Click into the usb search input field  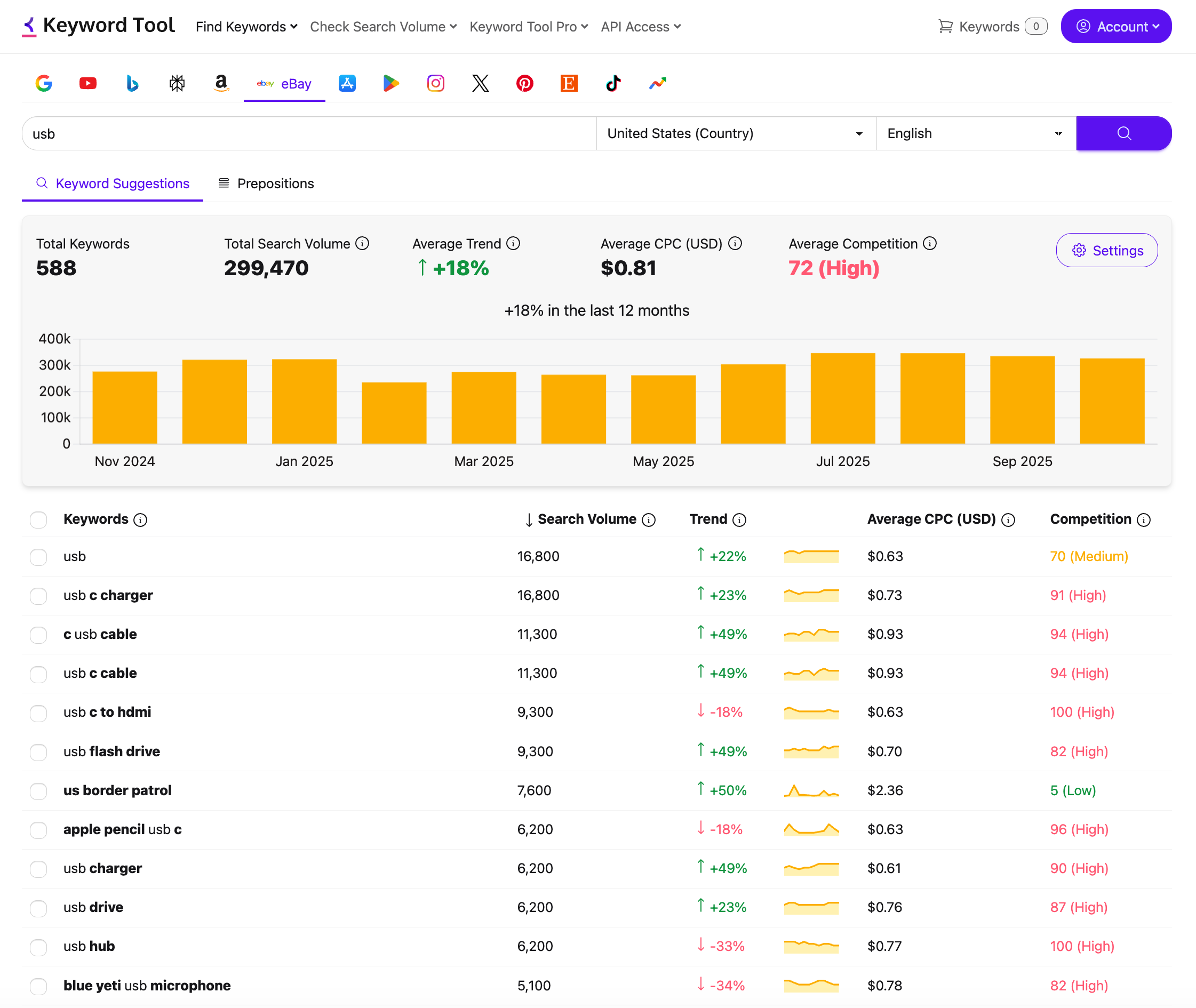pyautogui.click(x=309, y=133)
